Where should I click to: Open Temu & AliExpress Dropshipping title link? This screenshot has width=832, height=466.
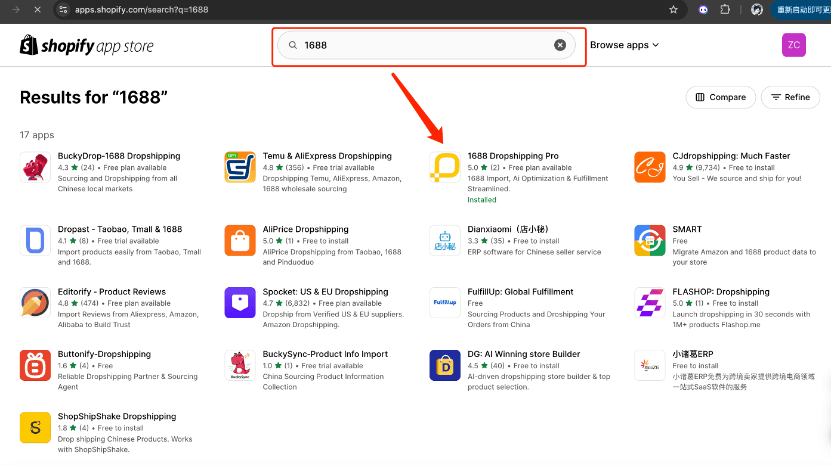pos(327,156)
